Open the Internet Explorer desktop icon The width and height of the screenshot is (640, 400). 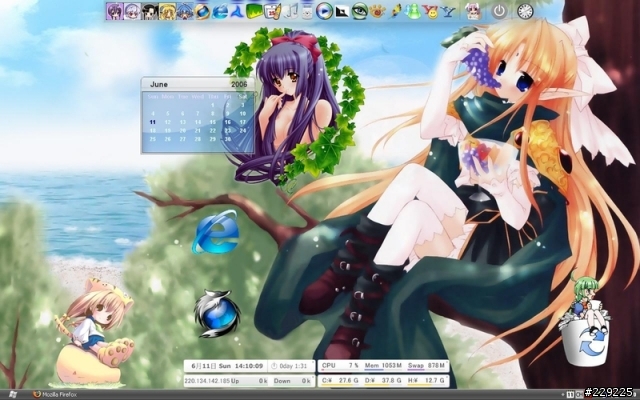216,232
